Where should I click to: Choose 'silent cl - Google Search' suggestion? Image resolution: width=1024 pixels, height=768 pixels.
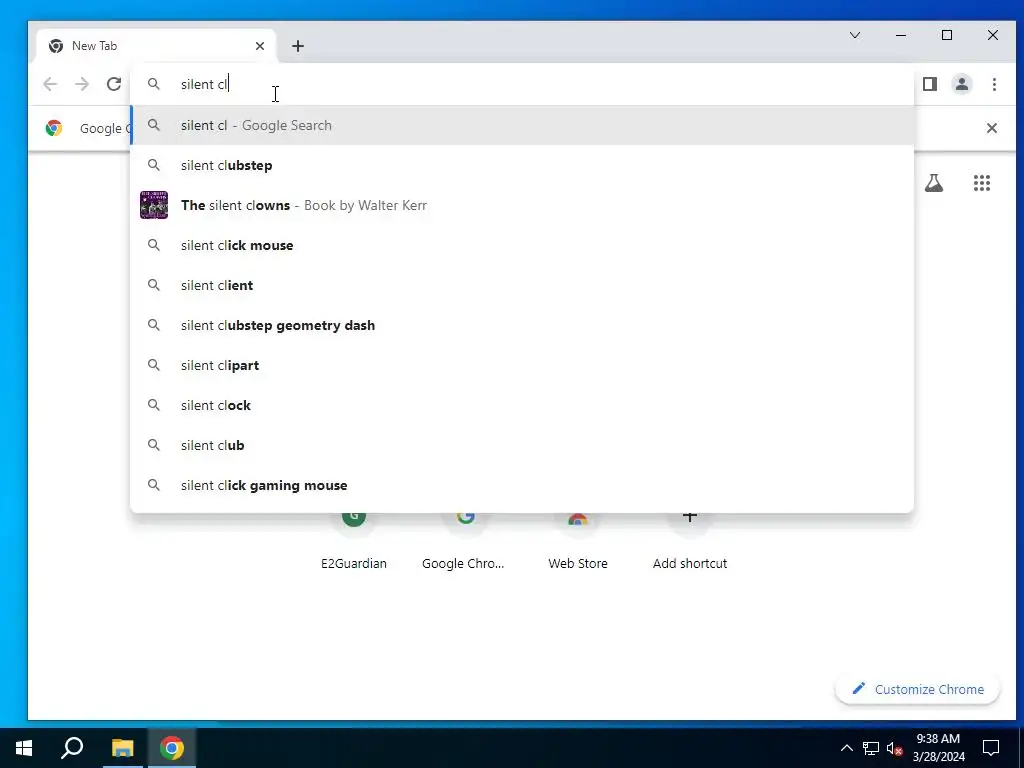point(522,125)
